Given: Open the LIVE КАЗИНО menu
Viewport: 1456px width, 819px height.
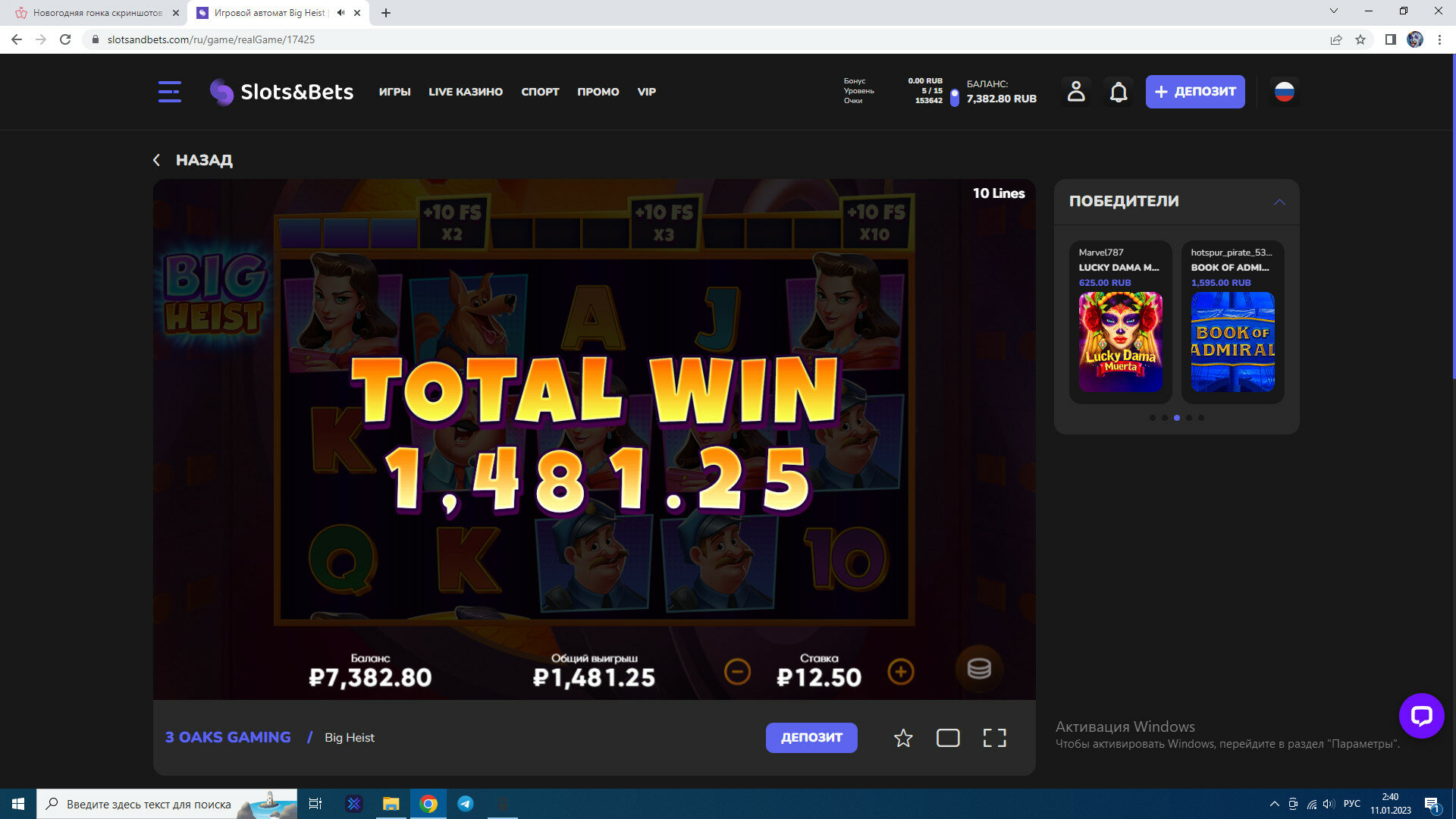Looking at the screenshot, I should tap(466, 92).
